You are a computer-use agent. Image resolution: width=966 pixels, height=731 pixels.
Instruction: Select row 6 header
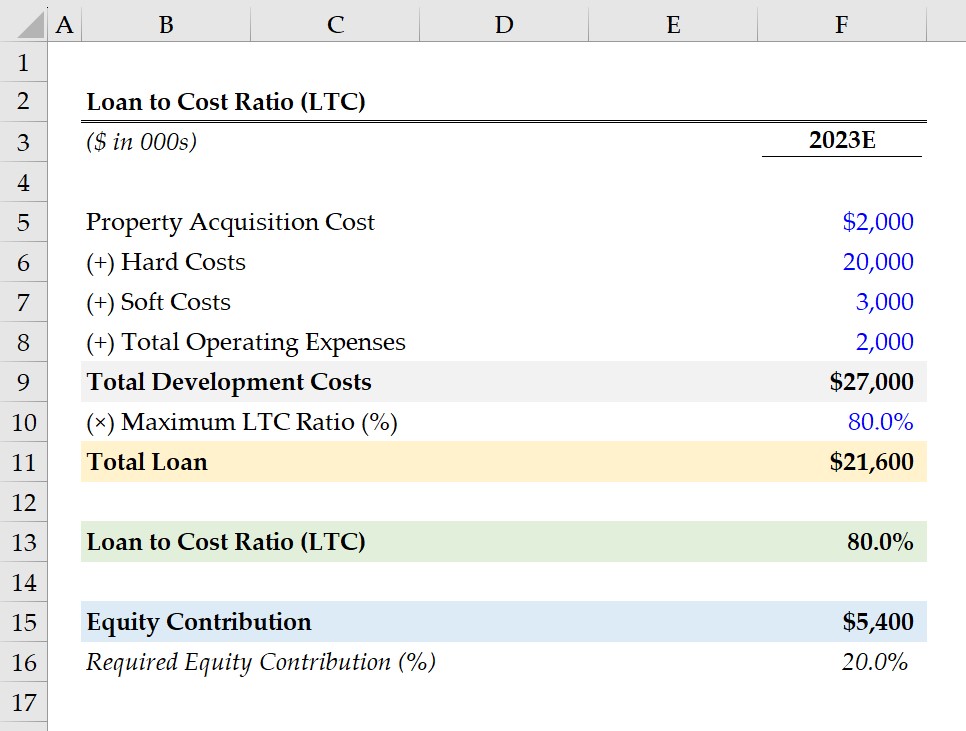23,262
